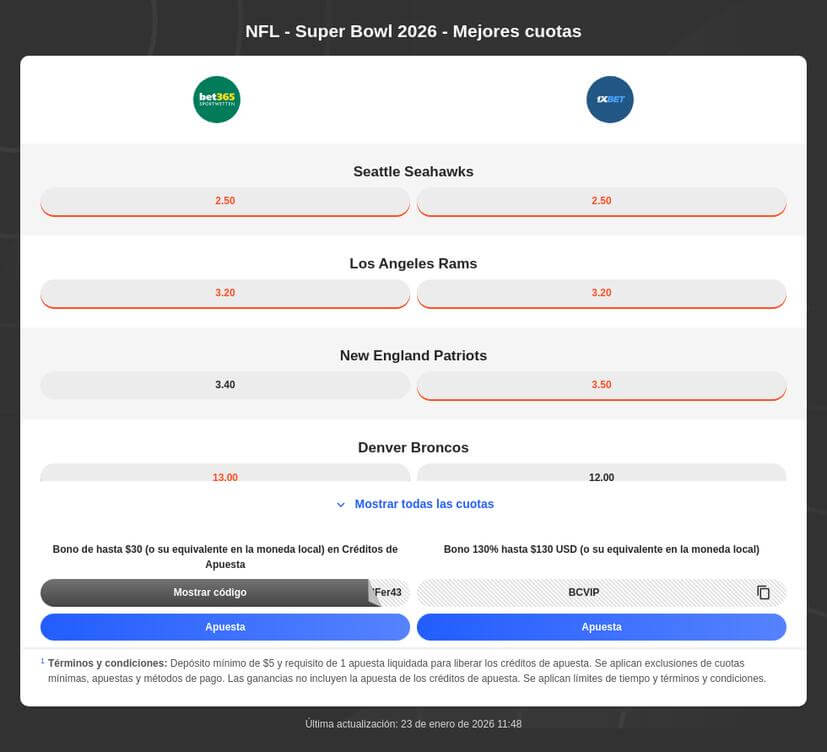Pick Los Angeles Rams 3.20 at 1XBET
Screen dimensions: 827x752
[x=601, y=292]
